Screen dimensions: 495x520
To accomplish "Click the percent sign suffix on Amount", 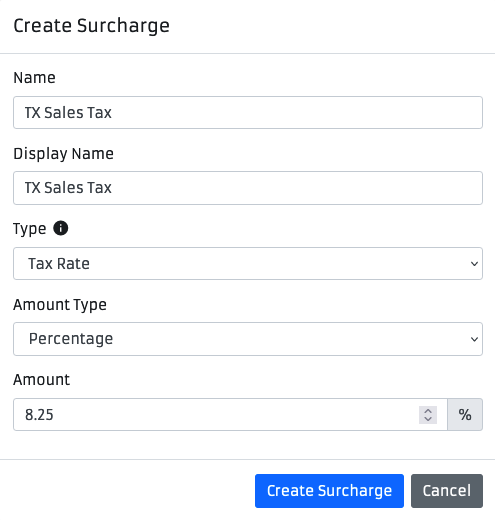I will [x=465, y=415].
